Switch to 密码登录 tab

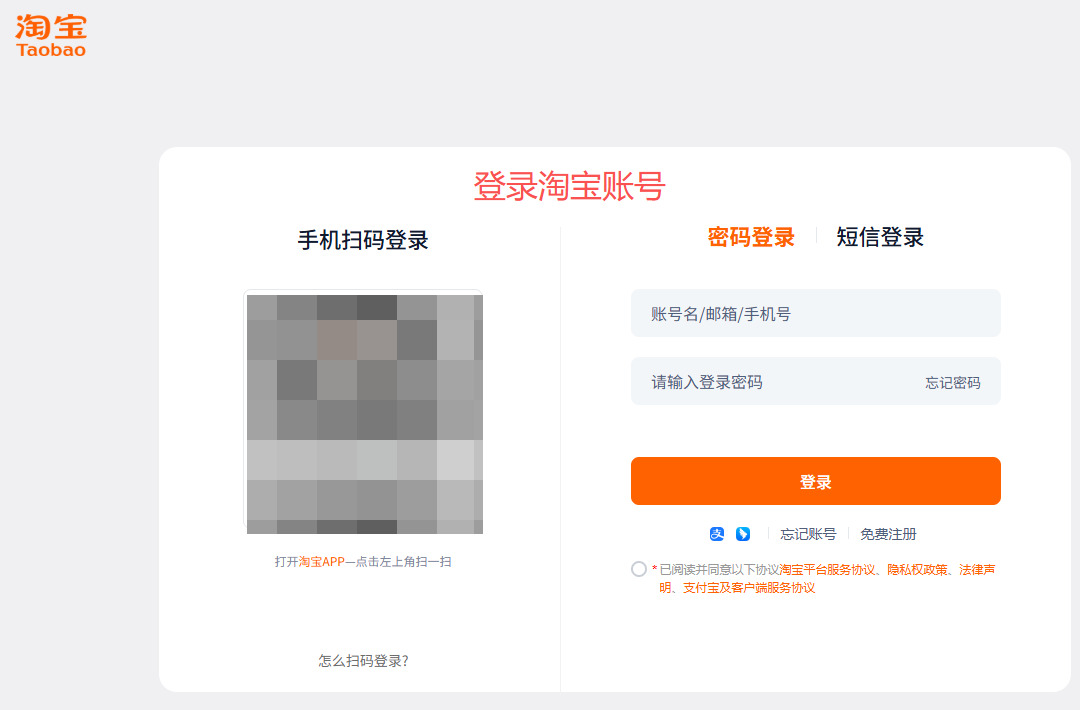click(751, 237)
